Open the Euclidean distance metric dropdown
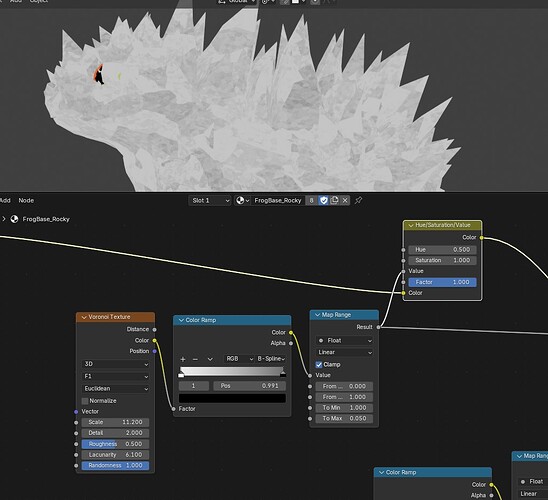The height and width of the screenshot is (500, 548). pyautogui.click(x=116, y=389)
